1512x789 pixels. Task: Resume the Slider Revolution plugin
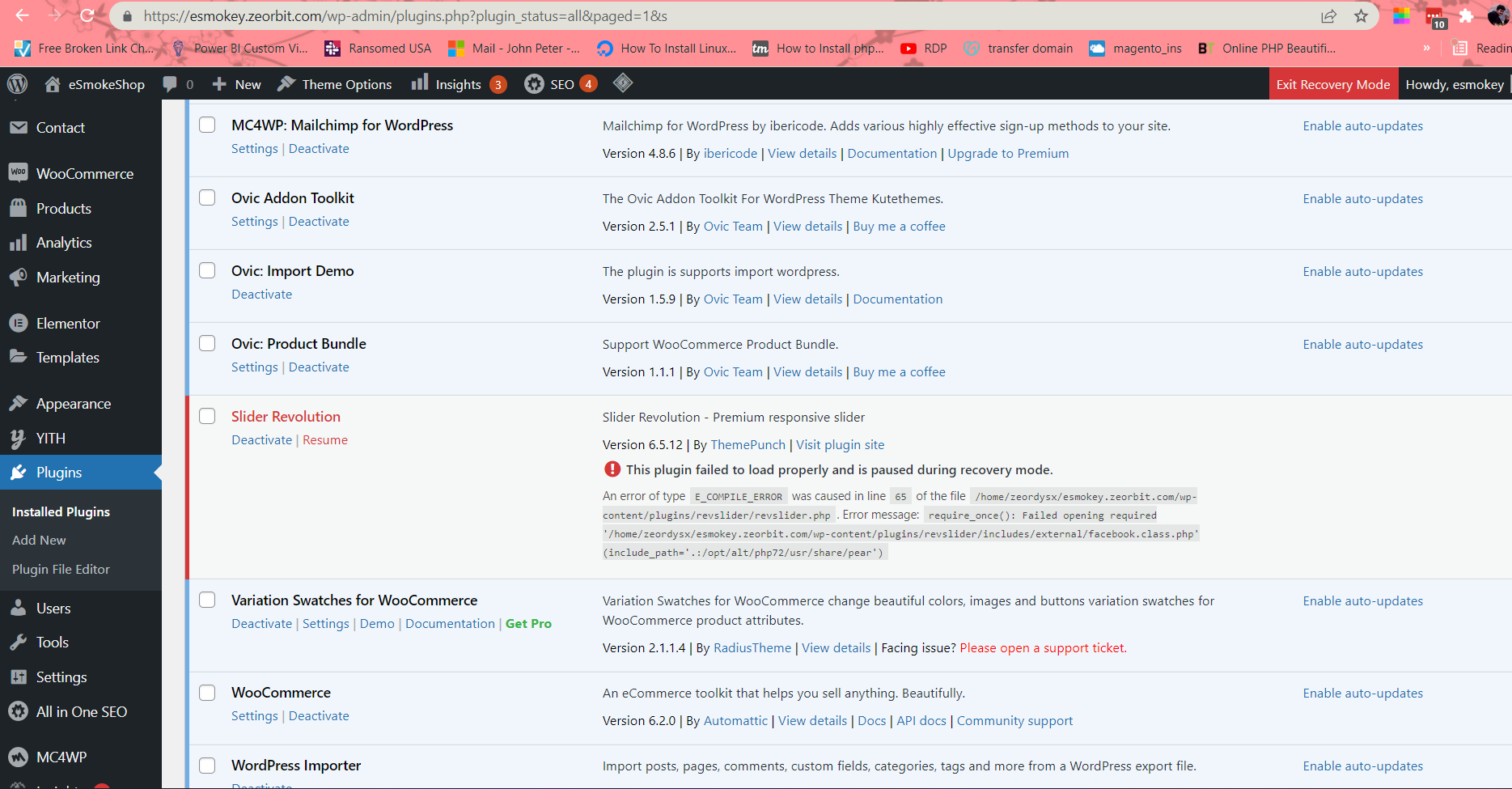click(x=325, y=440)
